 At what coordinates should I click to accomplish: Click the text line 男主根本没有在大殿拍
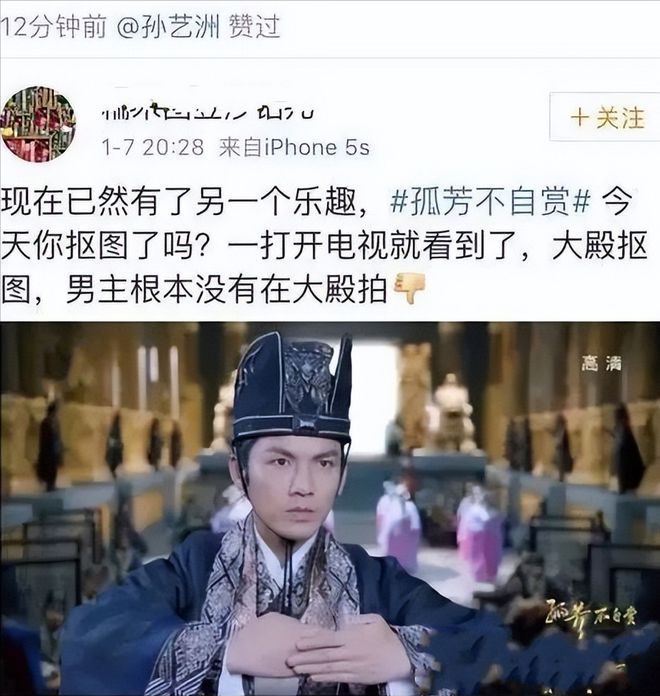[226, 289]
